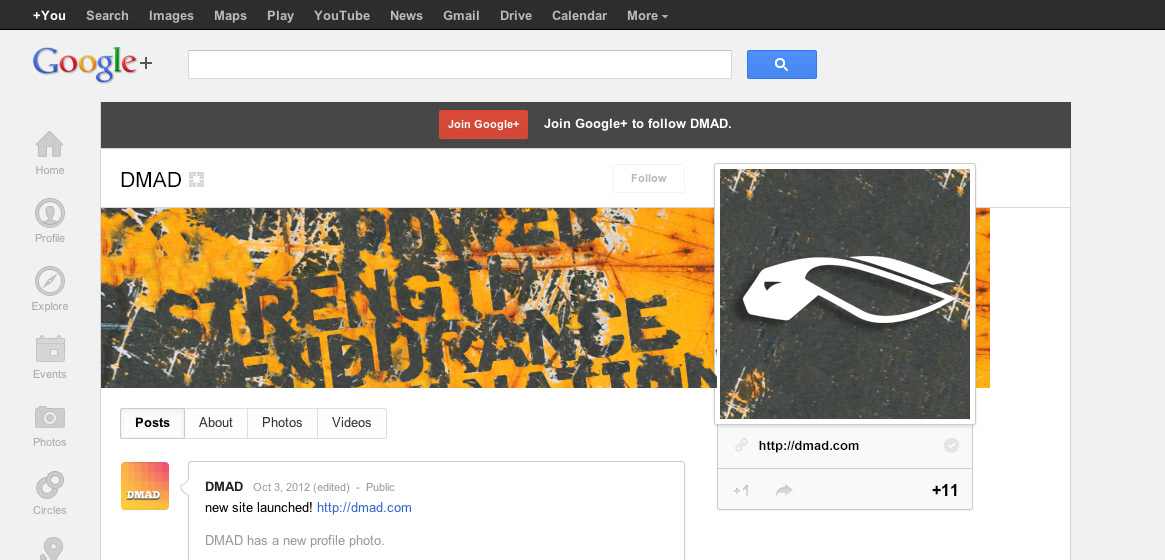Open Play in the top bar
The height and width of the screenshot is (560, 1165).
coord(280,16)
